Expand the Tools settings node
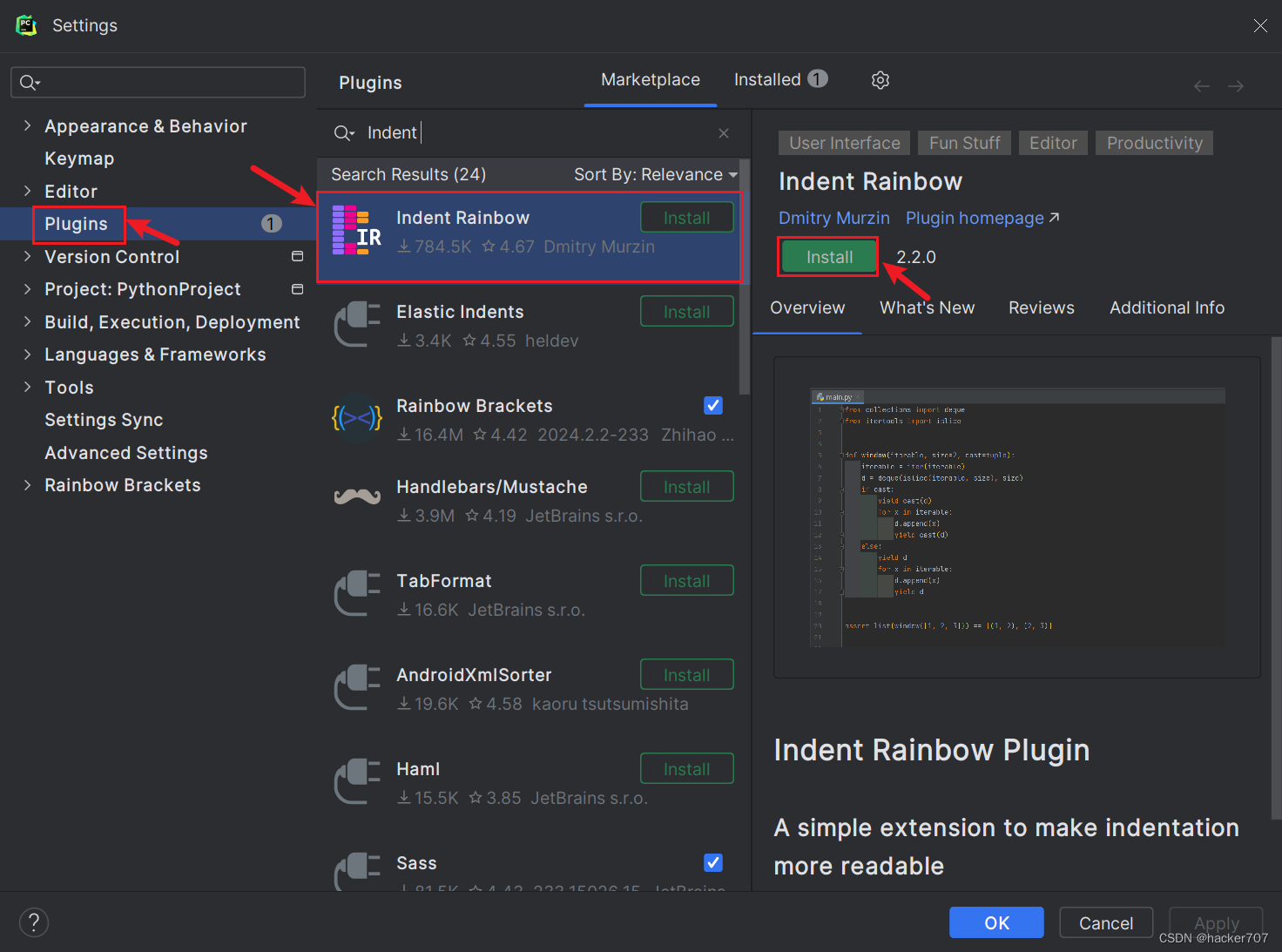 click(27, 387)
